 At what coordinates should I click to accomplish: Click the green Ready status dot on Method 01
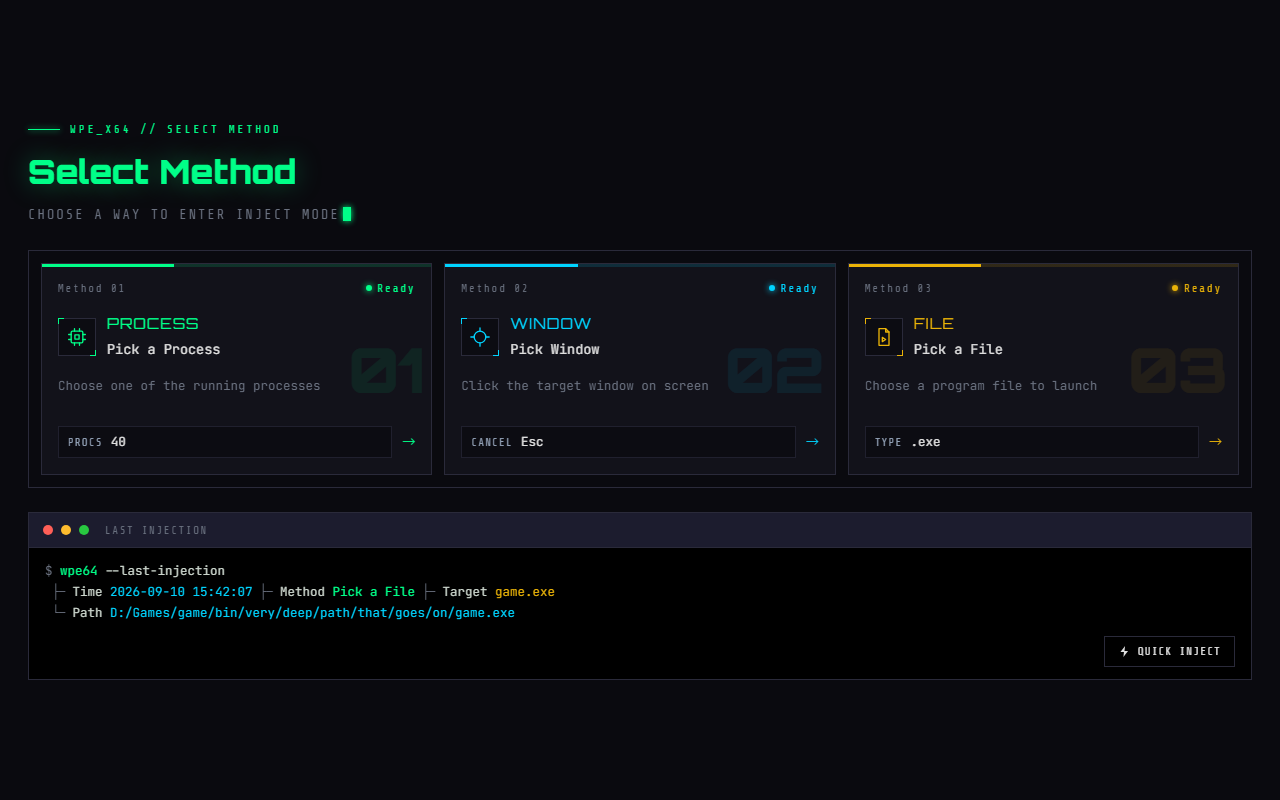(x=369, y=288)
